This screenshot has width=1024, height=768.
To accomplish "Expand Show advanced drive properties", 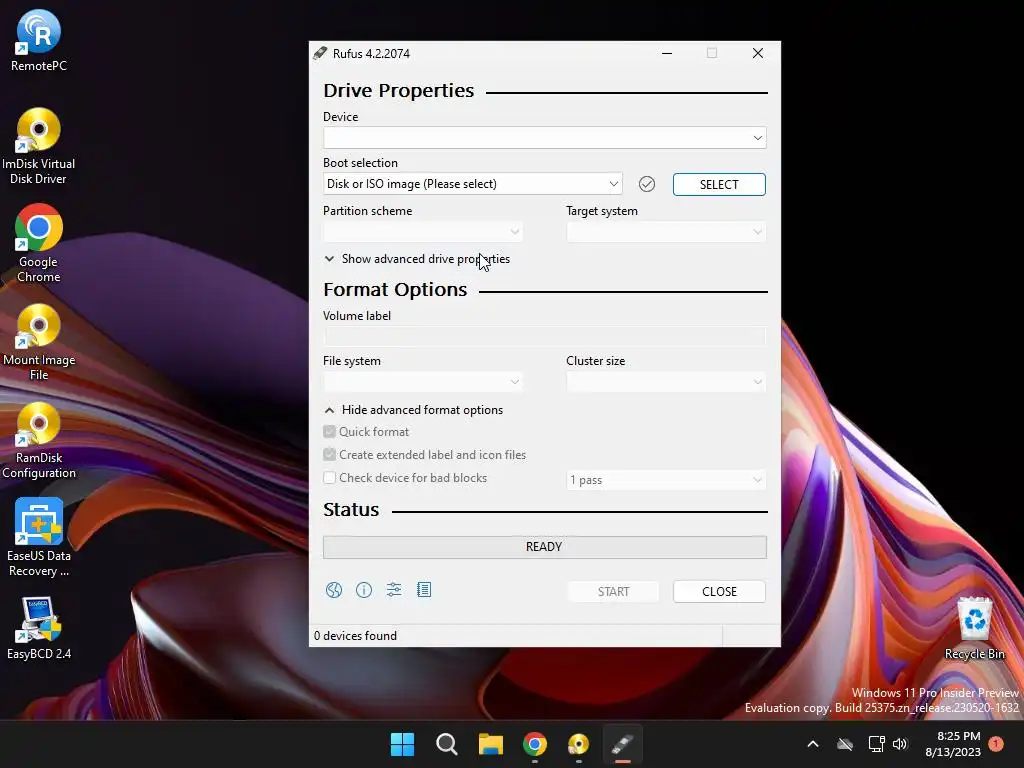I will coord(417,259).
